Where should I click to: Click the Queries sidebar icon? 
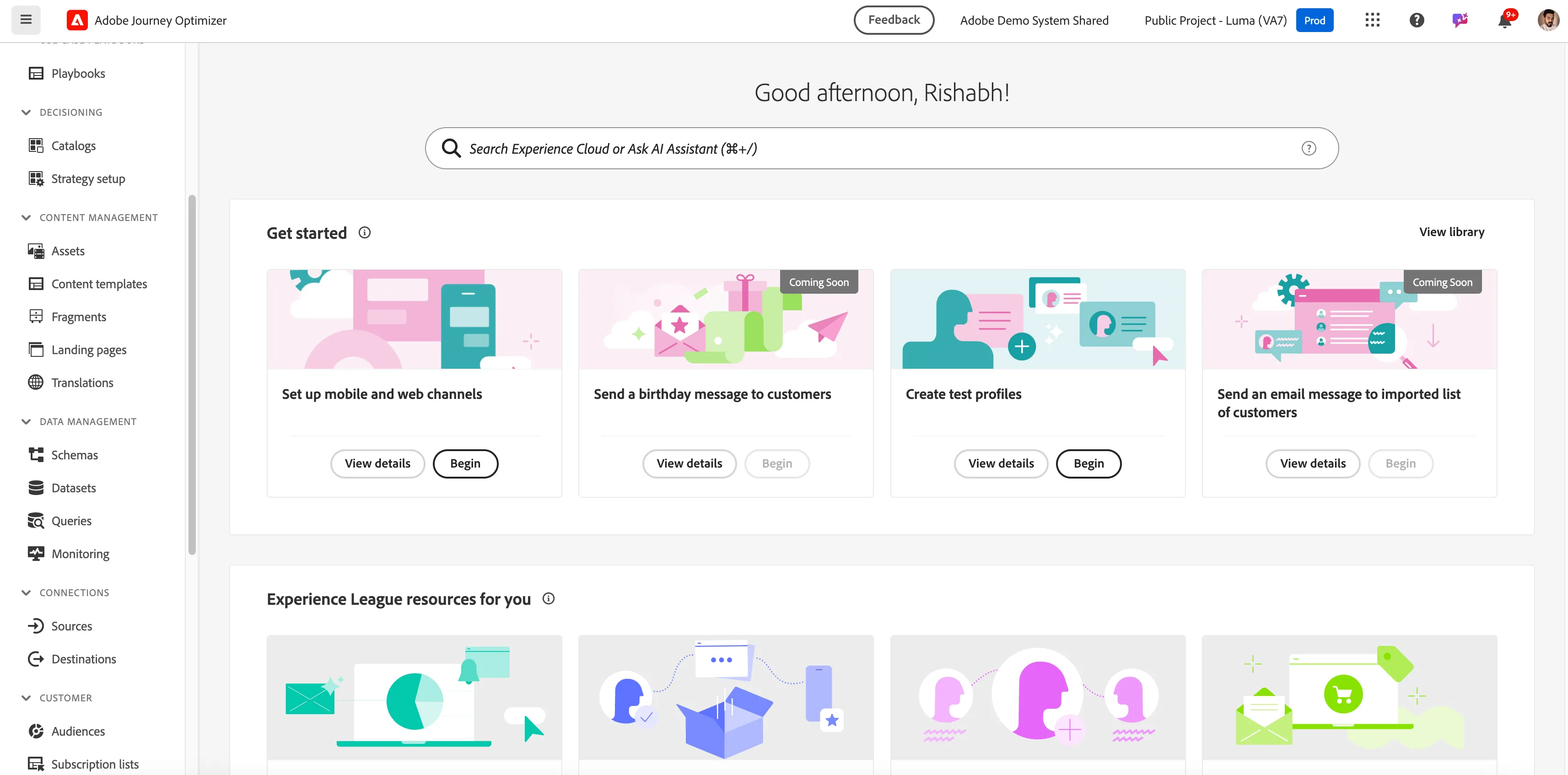pyautogui.click(x=36, y=521)
